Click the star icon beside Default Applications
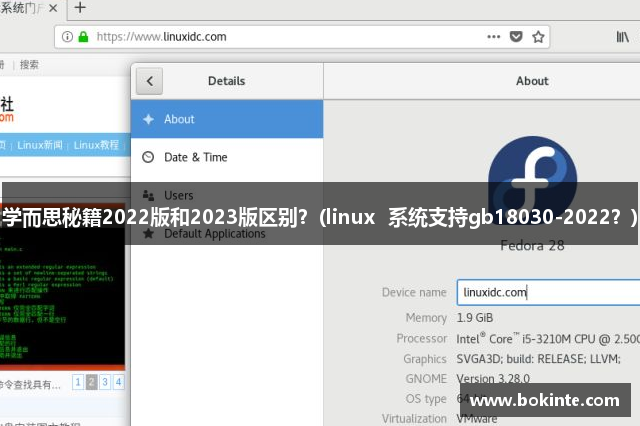This screenshot has width=640, height=426. click(x=148, y=233)
